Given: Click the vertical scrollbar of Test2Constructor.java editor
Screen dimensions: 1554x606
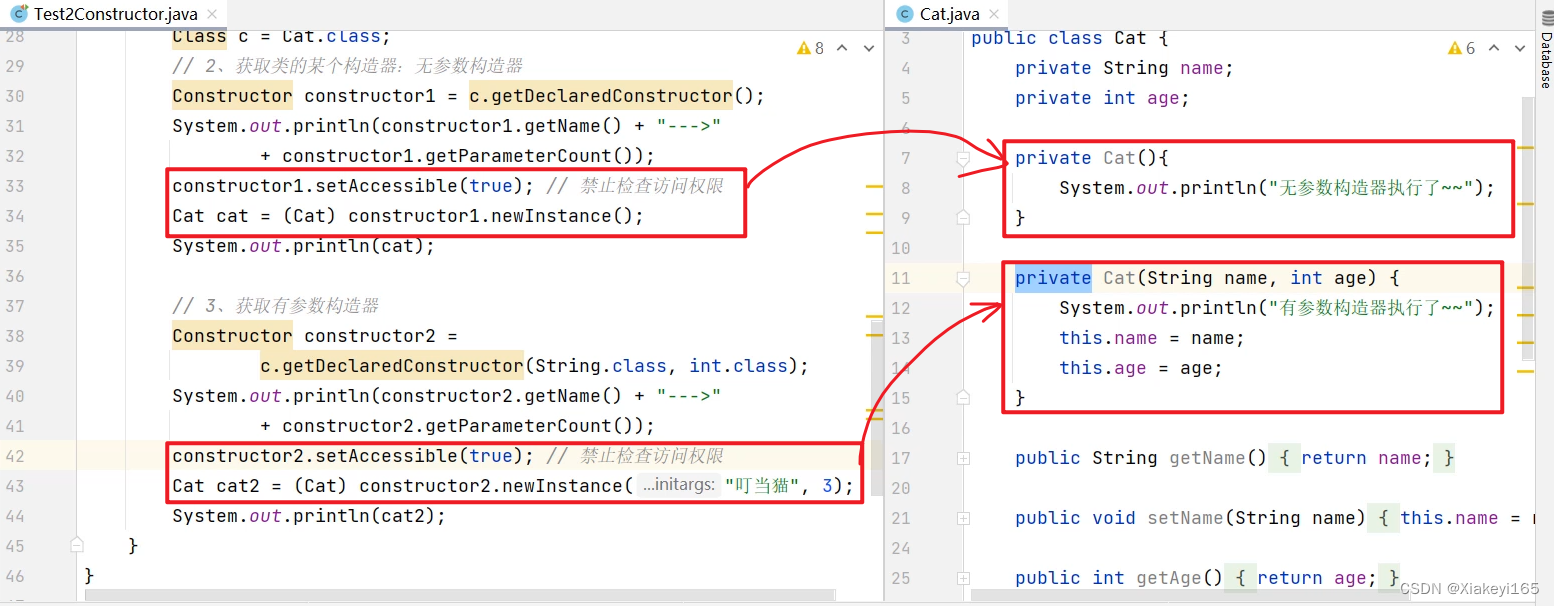Looking at the screenshot, I should click(877, 410).
